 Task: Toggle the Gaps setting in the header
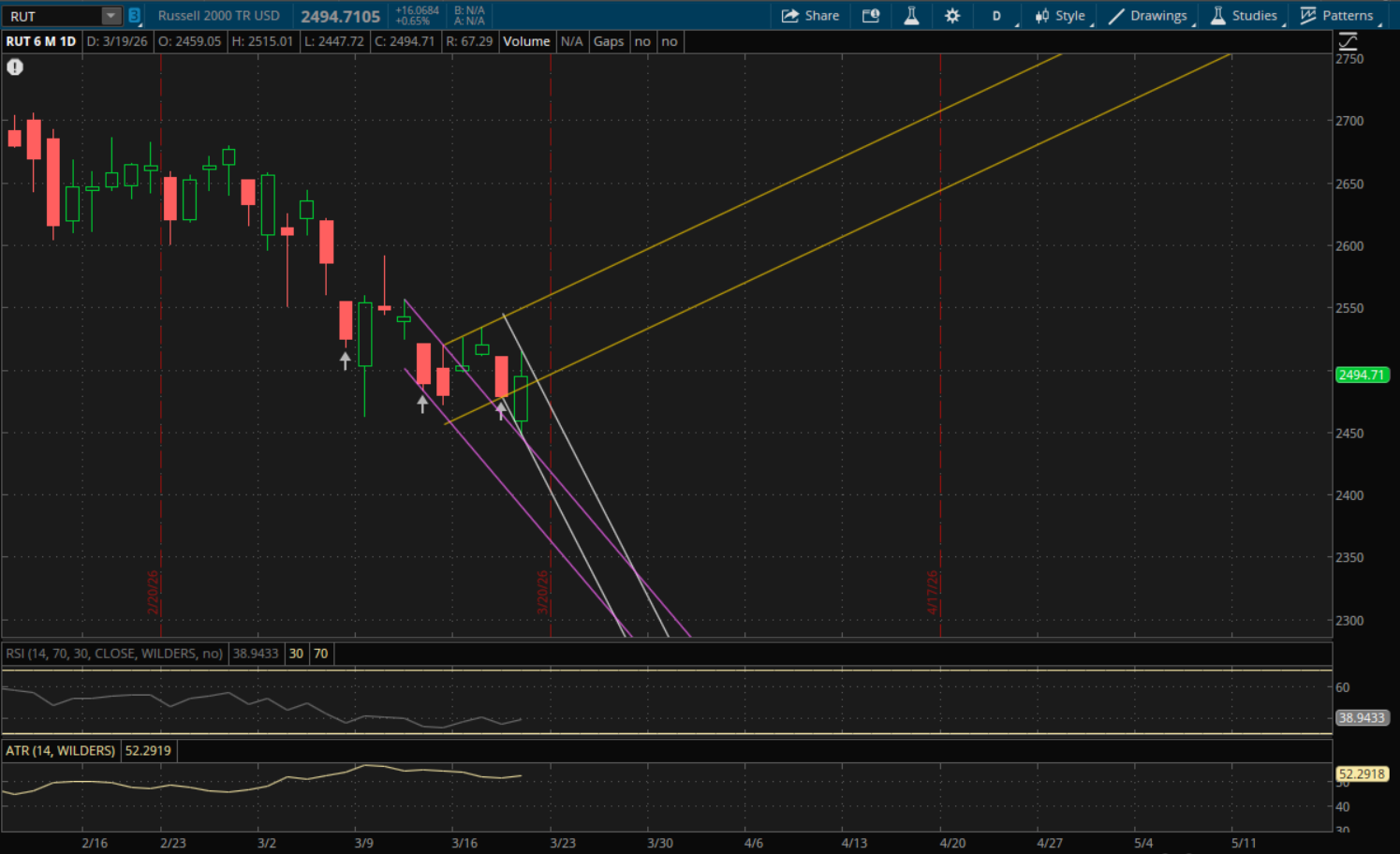coord(609,41)
